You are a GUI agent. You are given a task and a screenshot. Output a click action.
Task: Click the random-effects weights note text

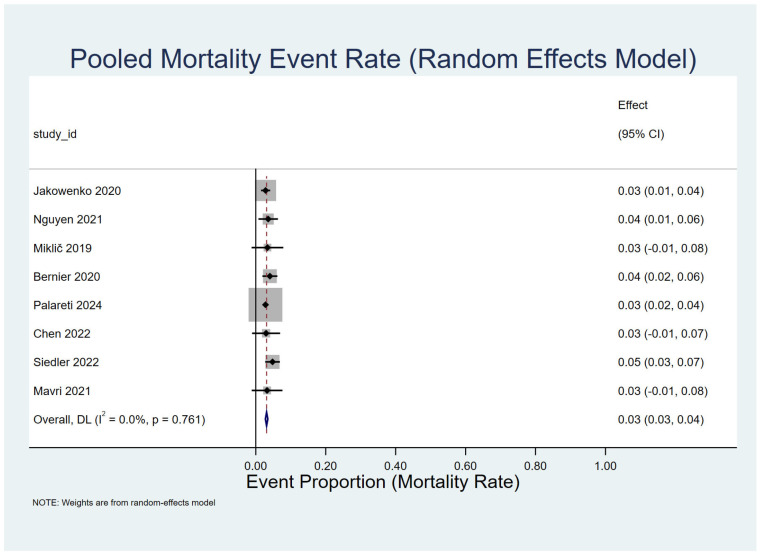pyautogui.click(x=124, y=503)
